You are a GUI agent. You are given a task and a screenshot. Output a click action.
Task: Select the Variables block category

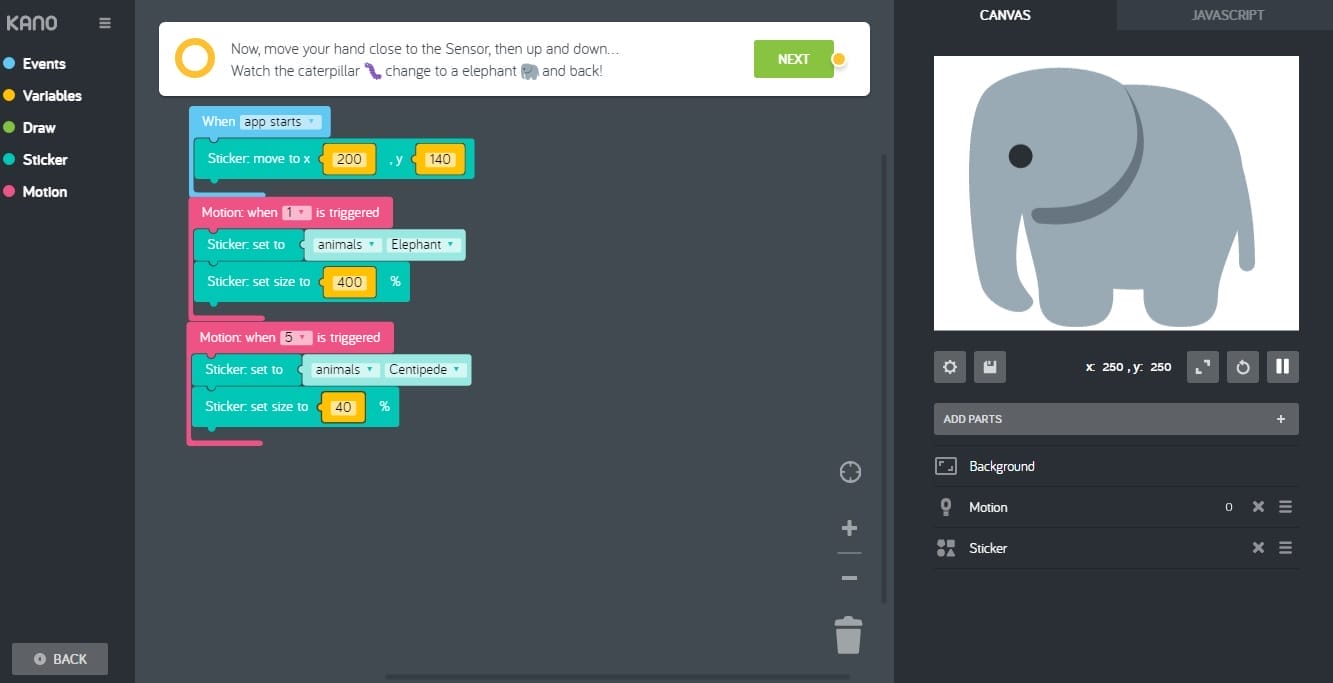coord(52,96)
